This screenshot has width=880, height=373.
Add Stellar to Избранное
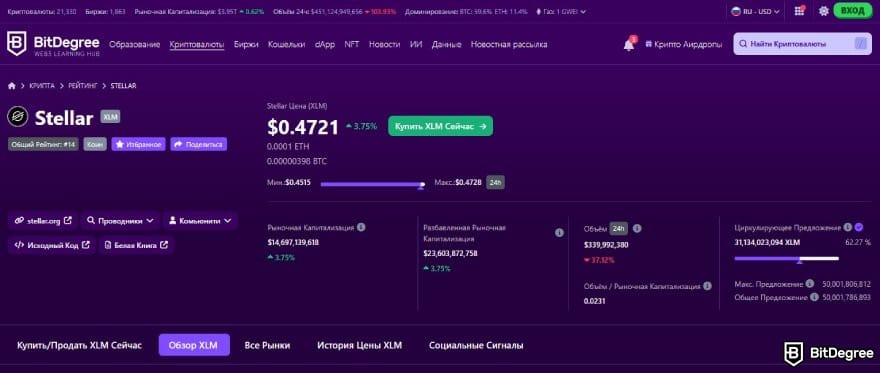[x=138, y=144]
